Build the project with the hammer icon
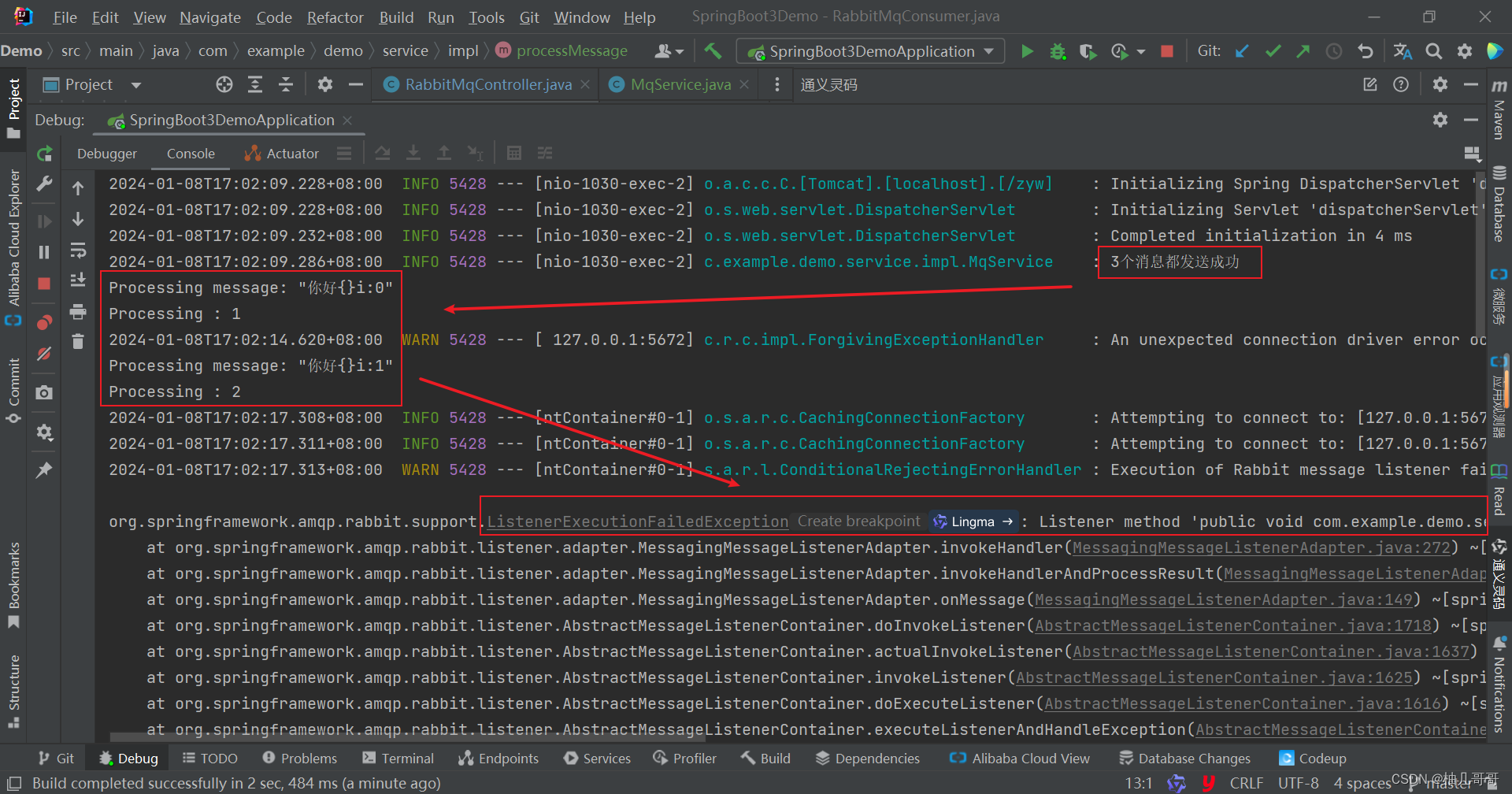 [x=713, y=51]
